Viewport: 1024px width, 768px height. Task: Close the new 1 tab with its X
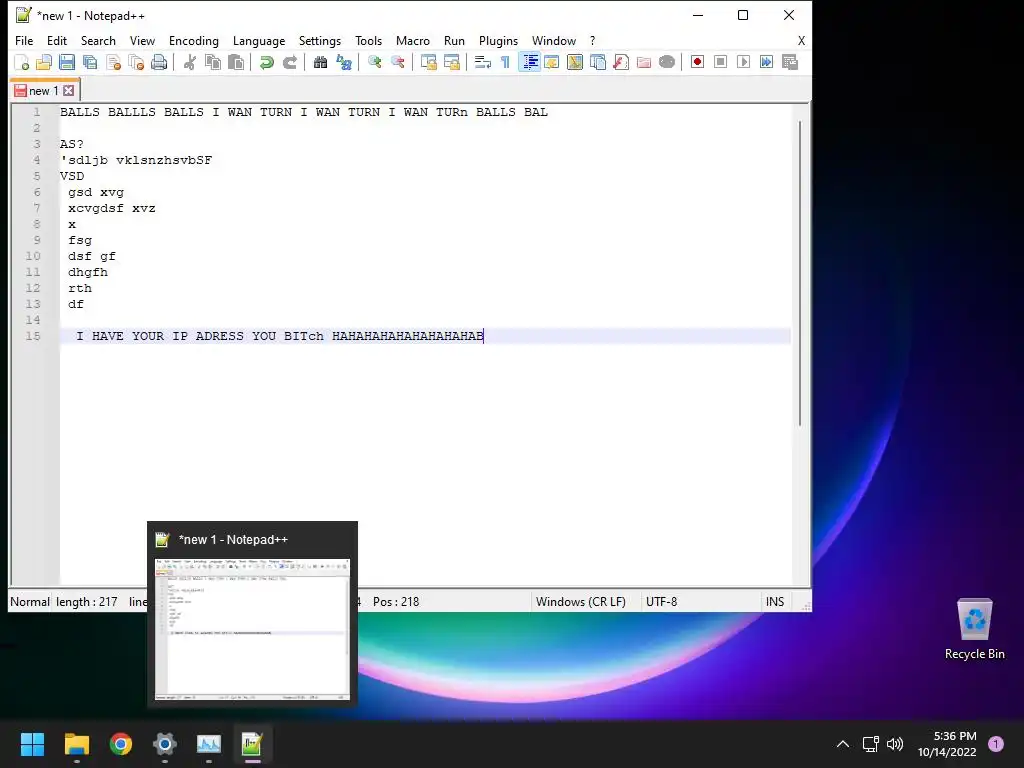tap(69, 91)
